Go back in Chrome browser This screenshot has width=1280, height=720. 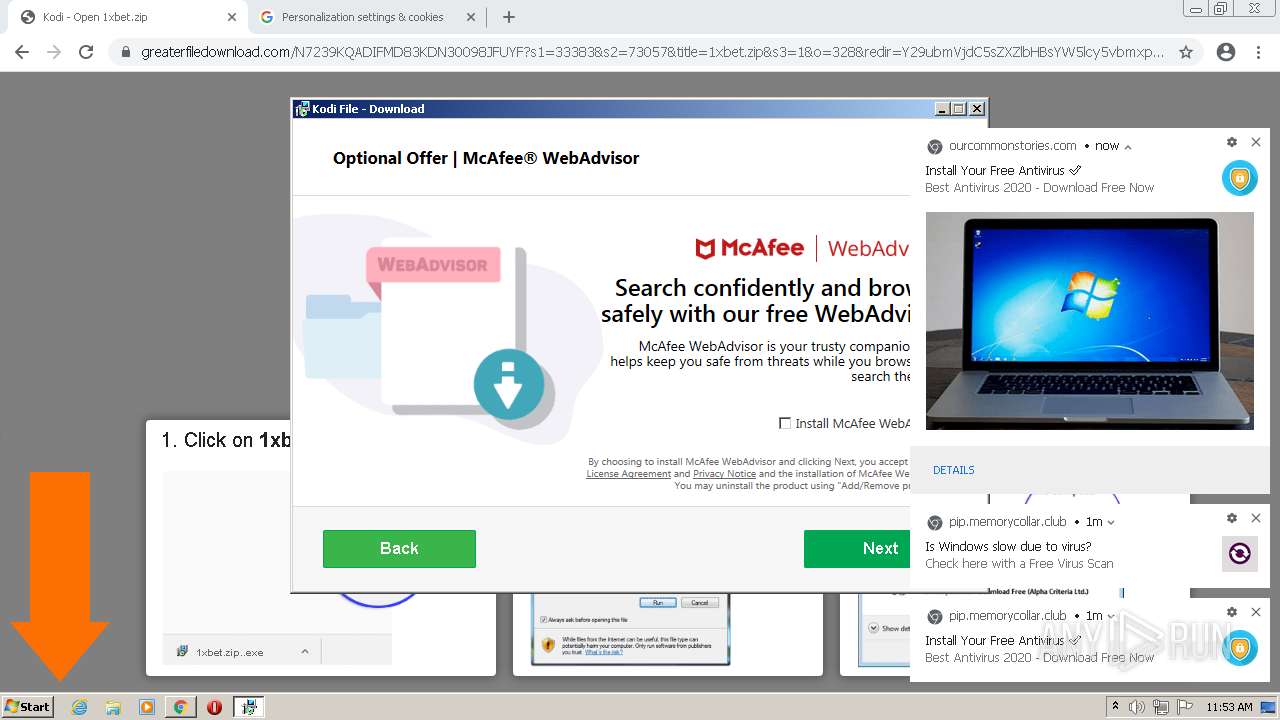coord(22,52)
